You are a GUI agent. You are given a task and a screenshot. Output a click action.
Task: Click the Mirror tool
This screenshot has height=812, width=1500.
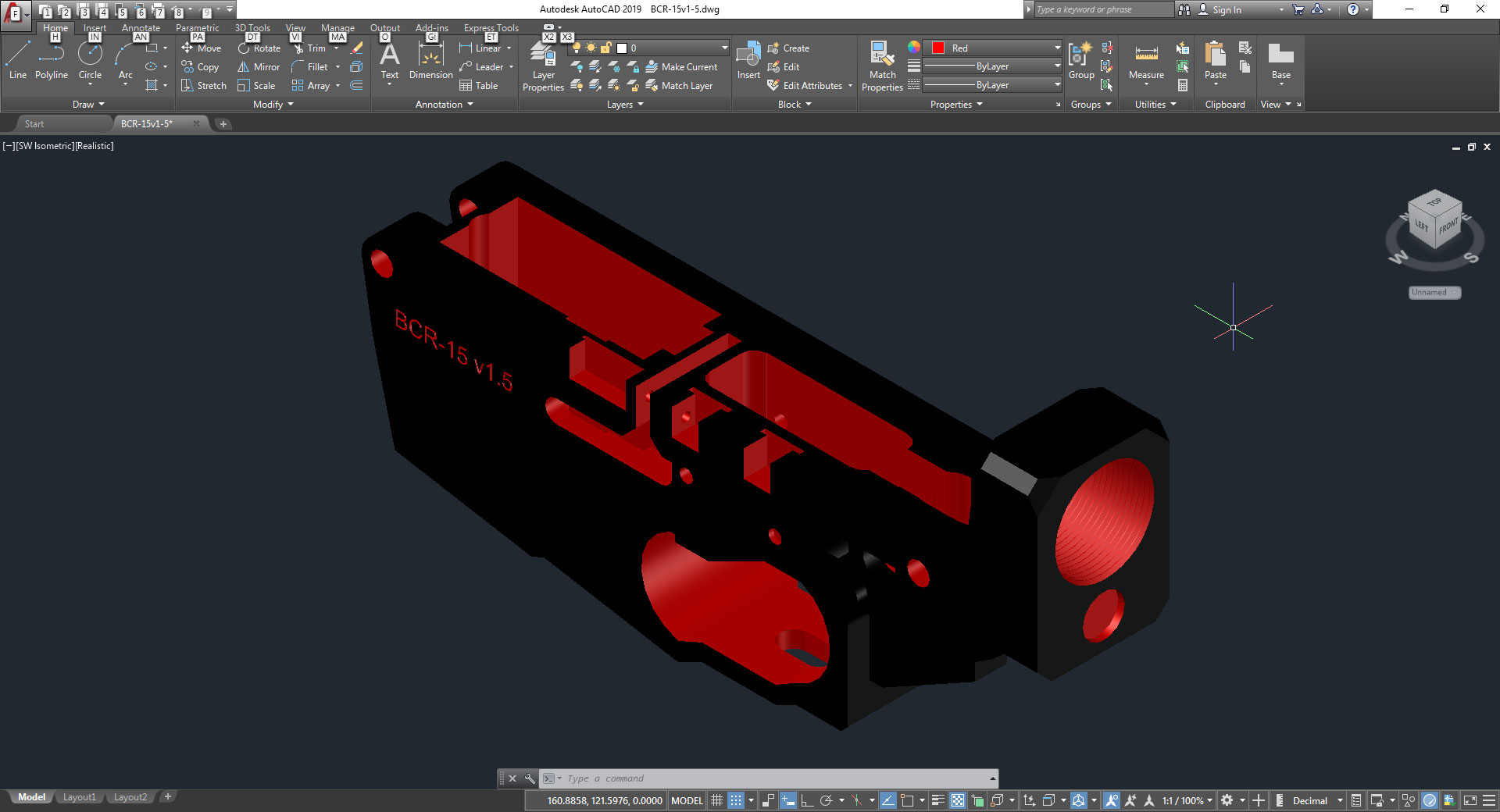point(259,67)
